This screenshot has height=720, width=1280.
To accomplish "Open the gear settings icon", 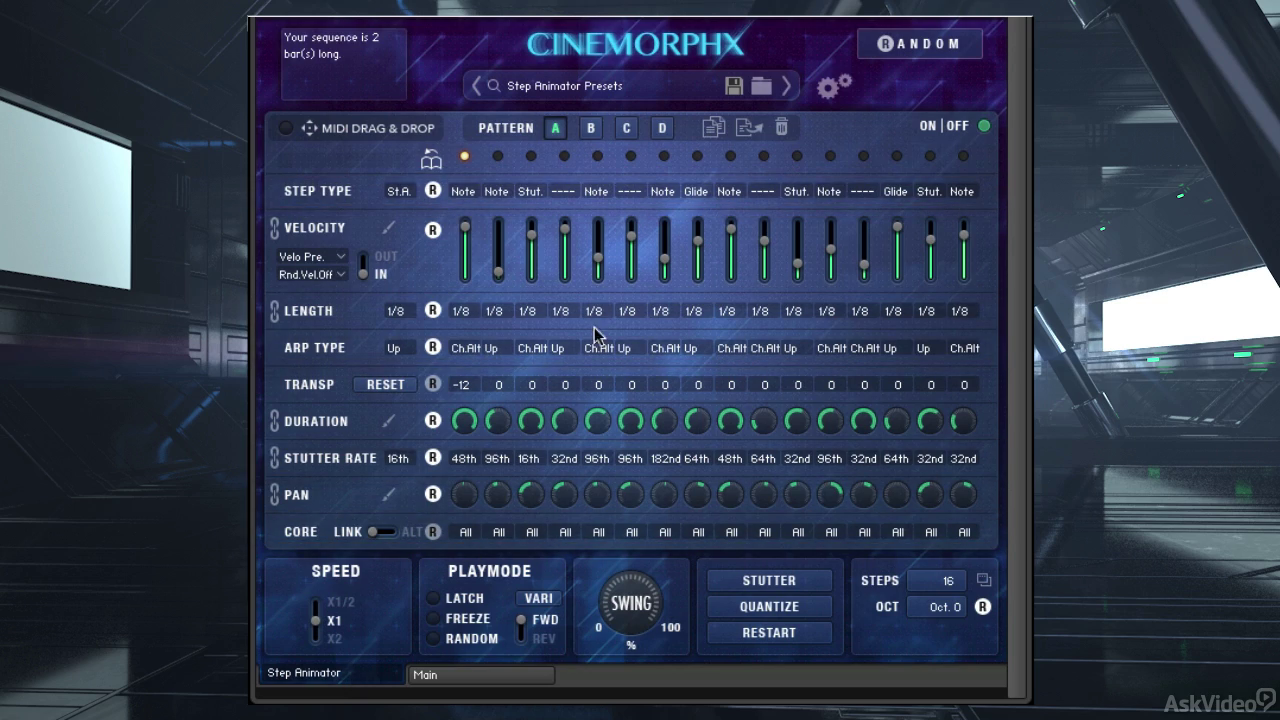I will pos(834,86).
